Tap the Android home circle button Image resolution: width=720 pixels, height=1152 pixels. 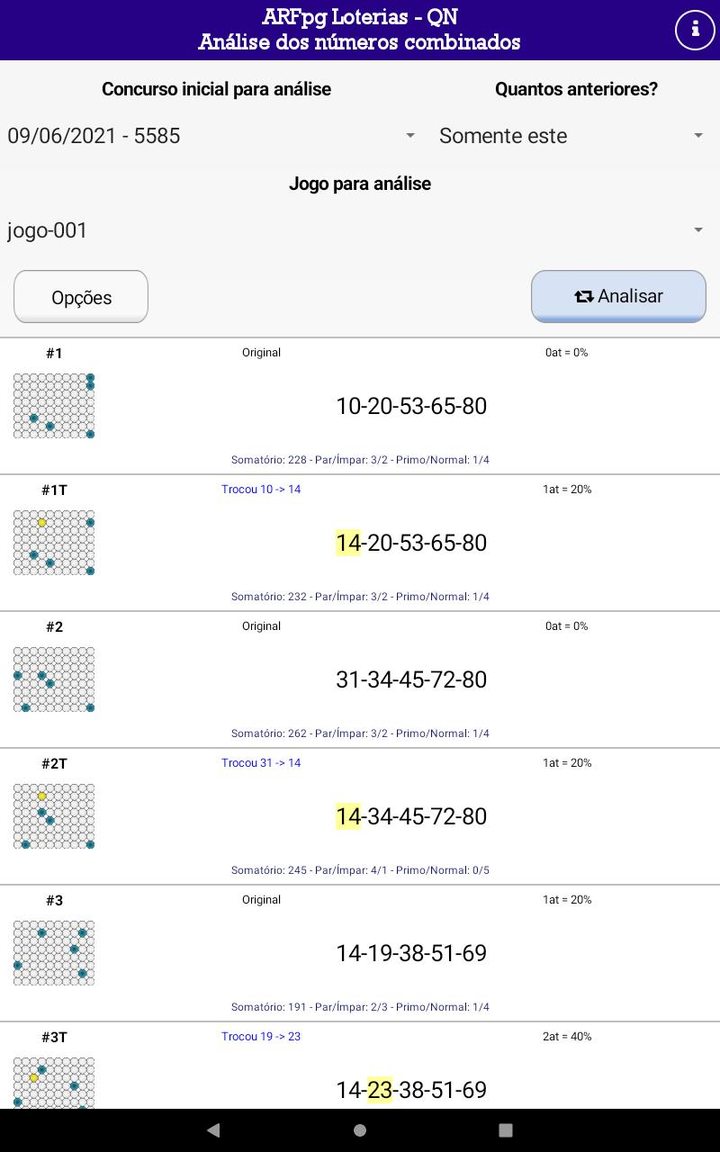click(360, 1128)
